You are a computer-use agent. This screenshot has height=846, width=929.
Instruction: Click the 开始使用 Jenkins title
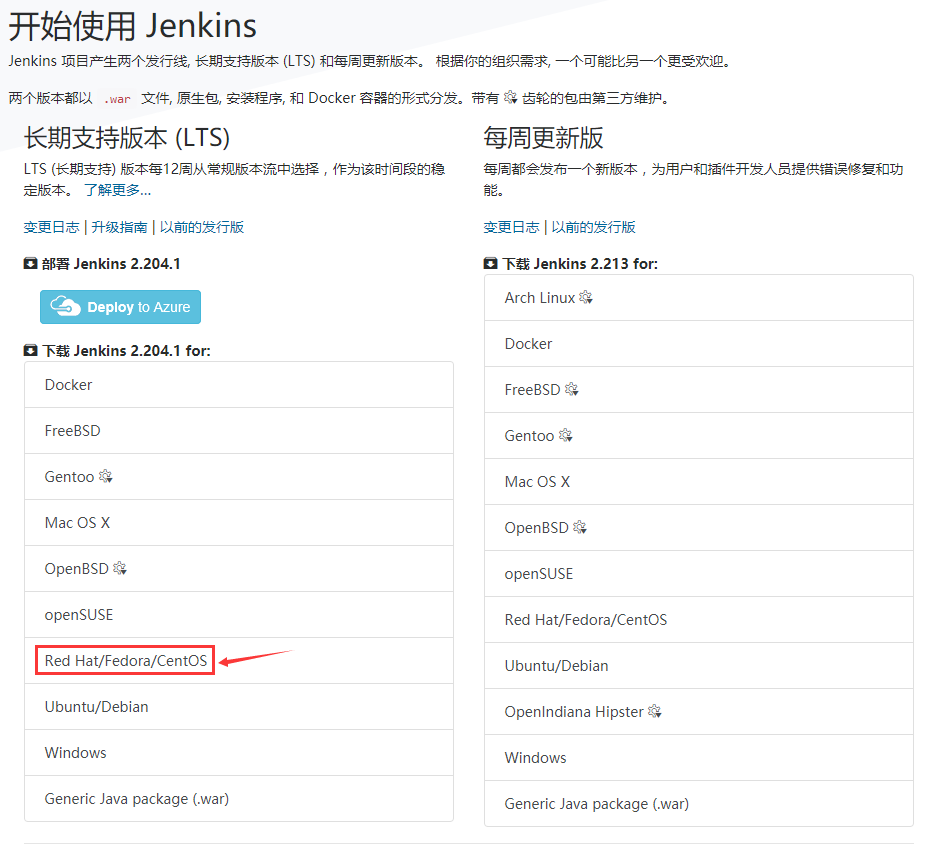(x=133, y=27)
